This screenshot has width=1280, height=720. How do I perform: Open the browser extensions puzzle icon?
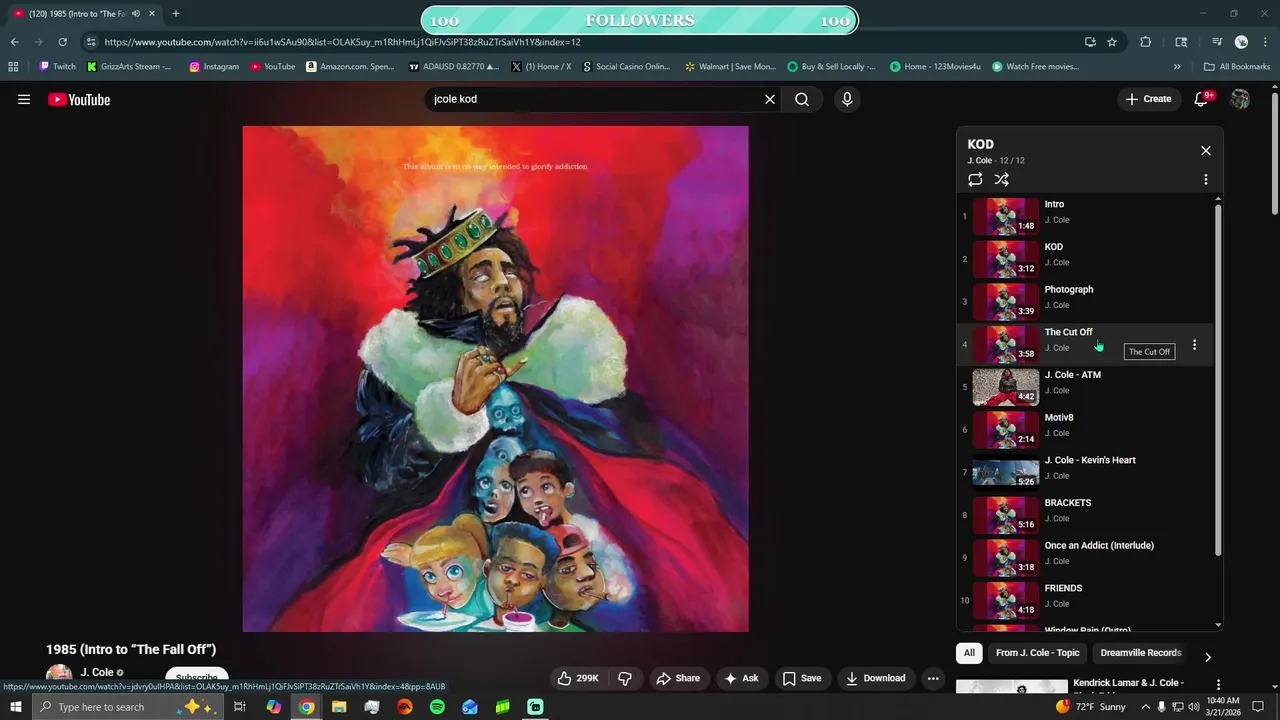click(1146, 42)
